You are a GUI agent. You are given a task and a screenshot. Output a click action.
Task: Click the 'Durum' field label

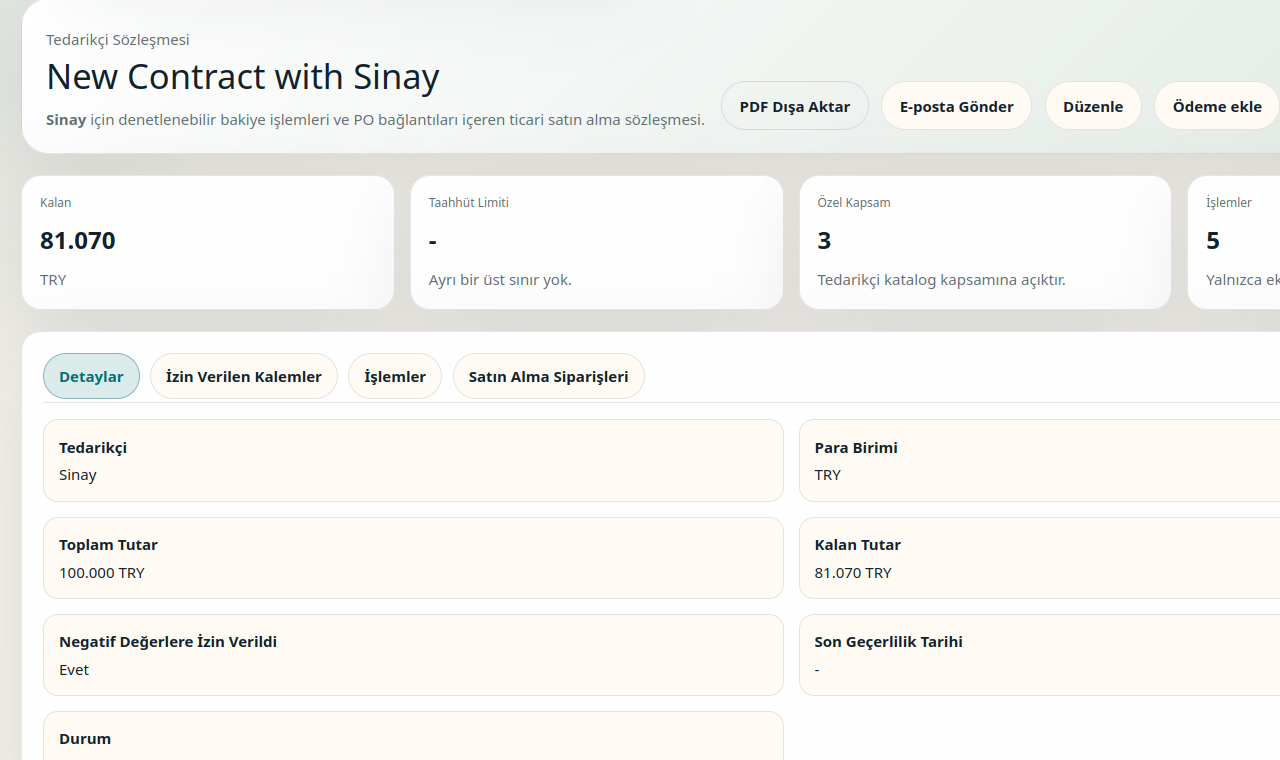pos(85,739)
